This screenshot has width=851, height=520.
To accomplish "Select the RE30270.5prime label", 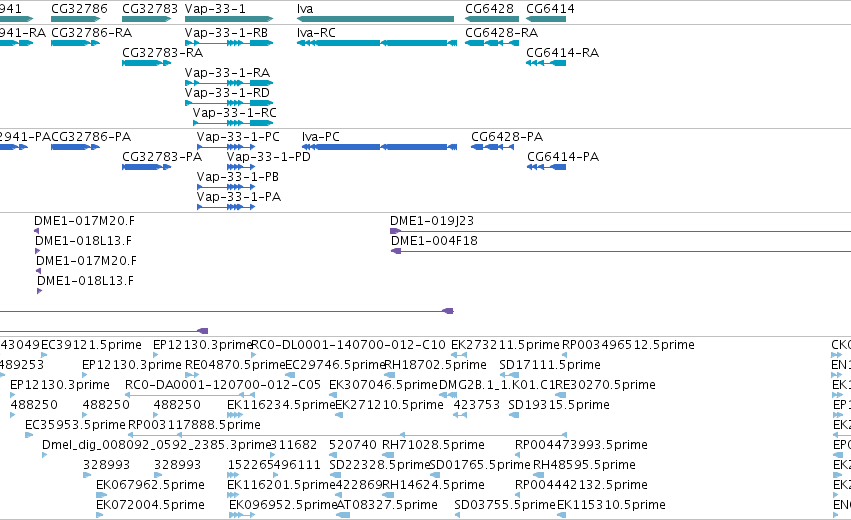I will tap(605, 385).
